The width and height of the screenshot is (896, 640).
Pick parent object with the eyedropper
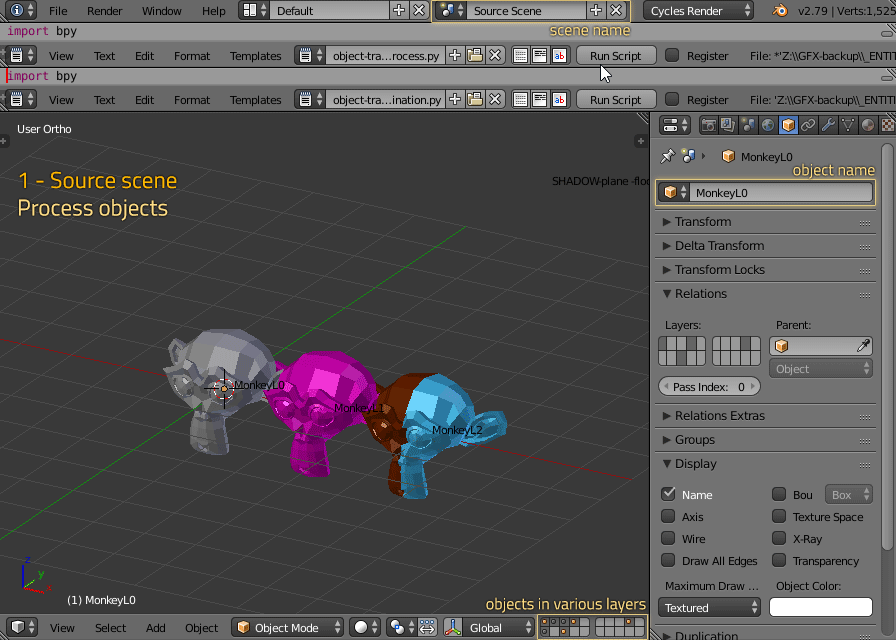[x=863, y=346]
